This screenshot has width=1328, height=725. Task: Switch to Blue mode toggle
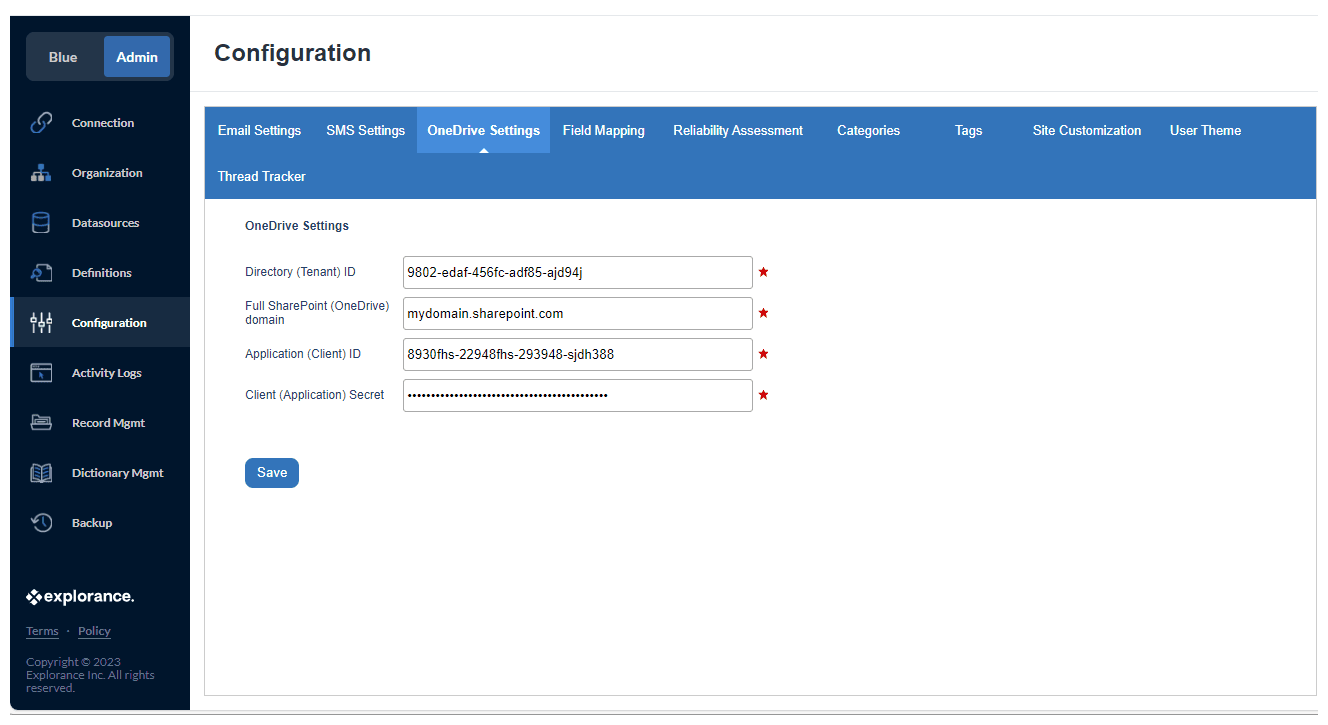tap(63, 57)
